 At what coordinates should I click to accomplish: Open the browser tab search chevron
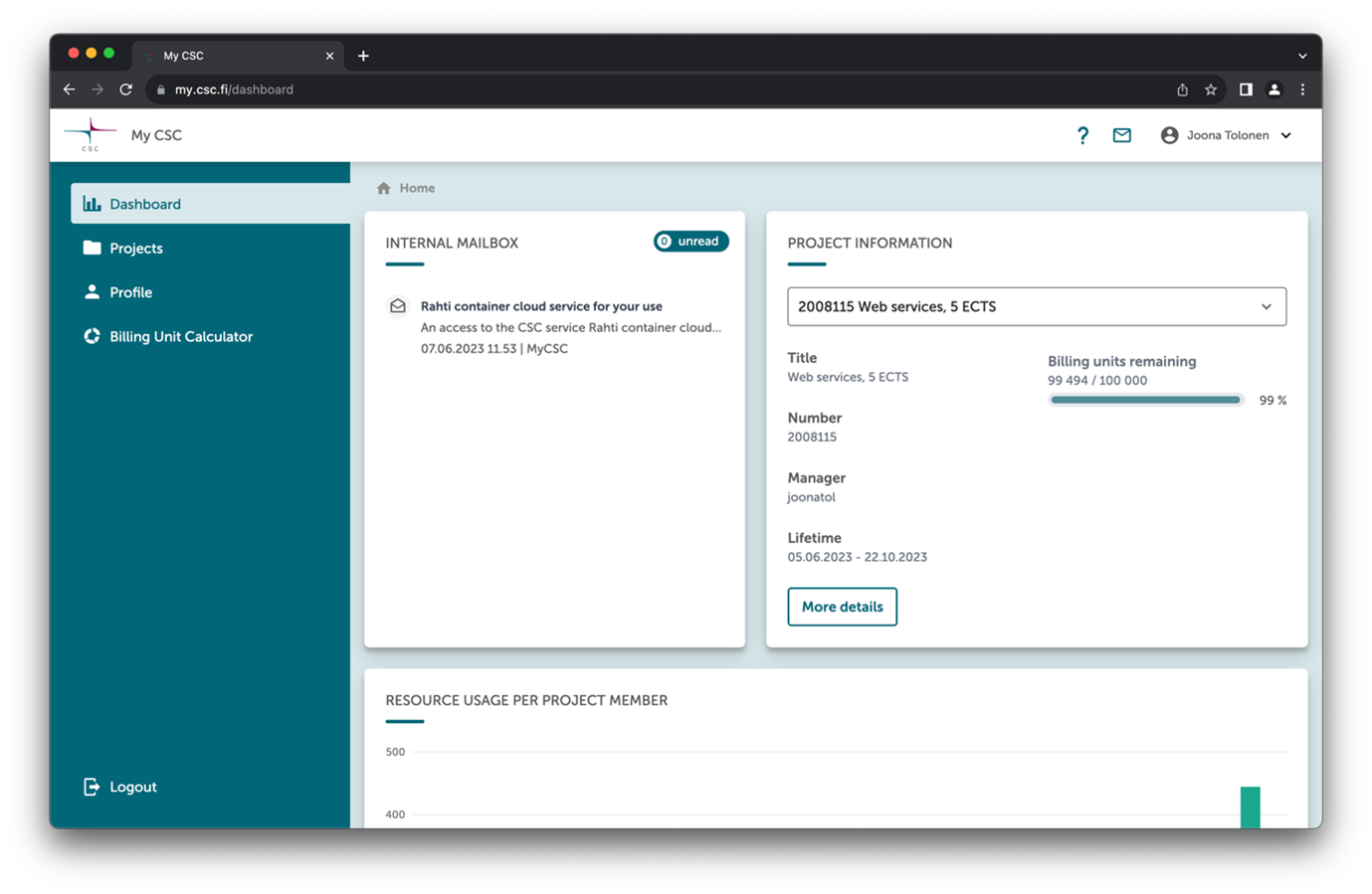click(x=1302, y=56)
